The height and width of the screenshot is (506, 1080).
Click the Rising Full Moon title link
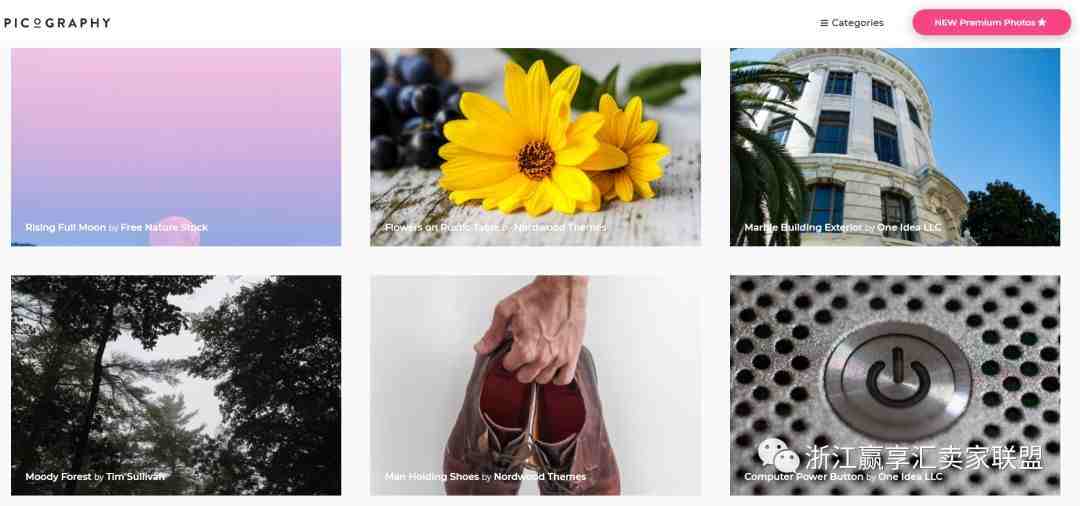point(65,227)
